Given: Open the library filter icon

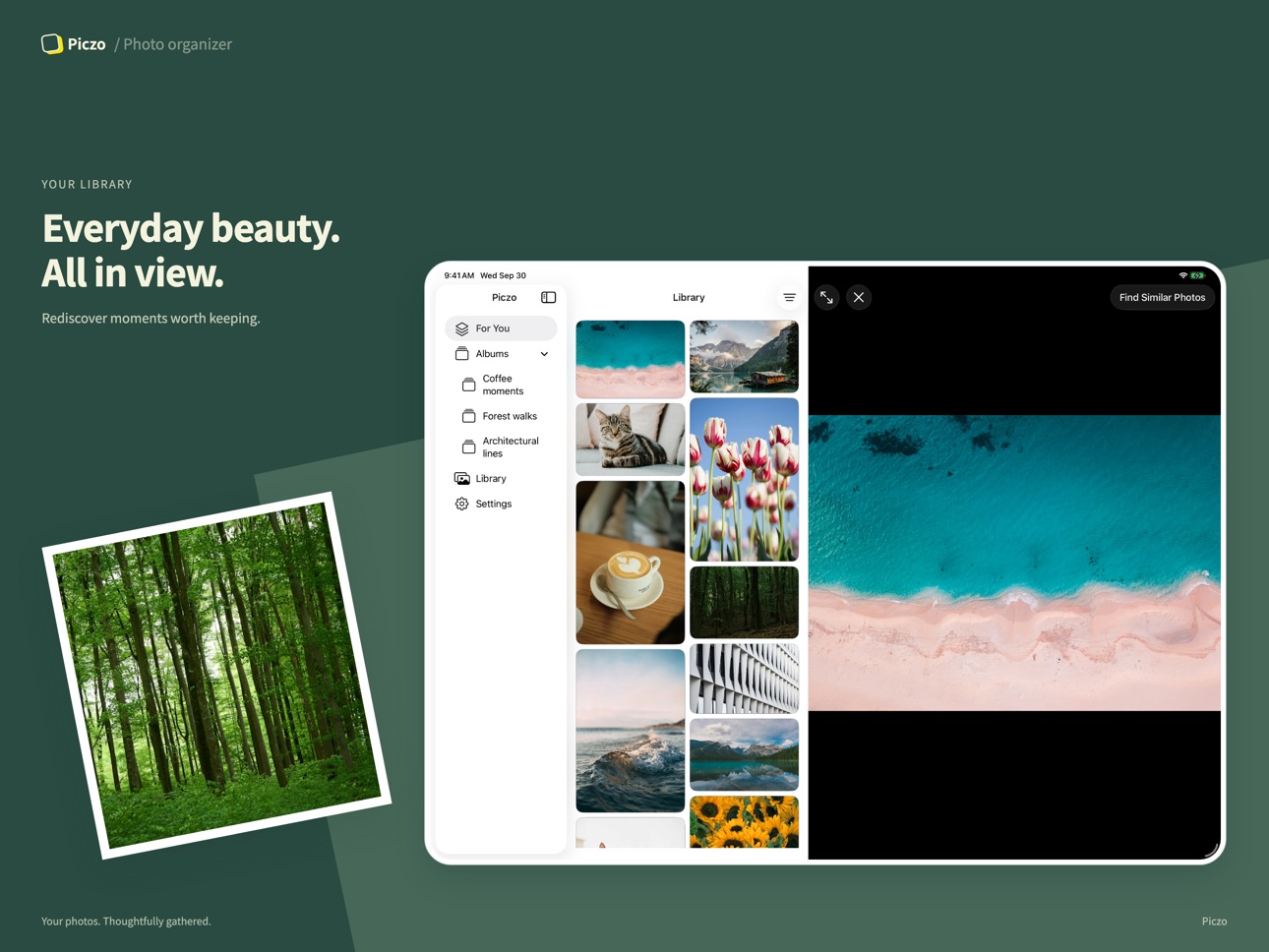Looking at the screenshot, I should coord(789,297).
